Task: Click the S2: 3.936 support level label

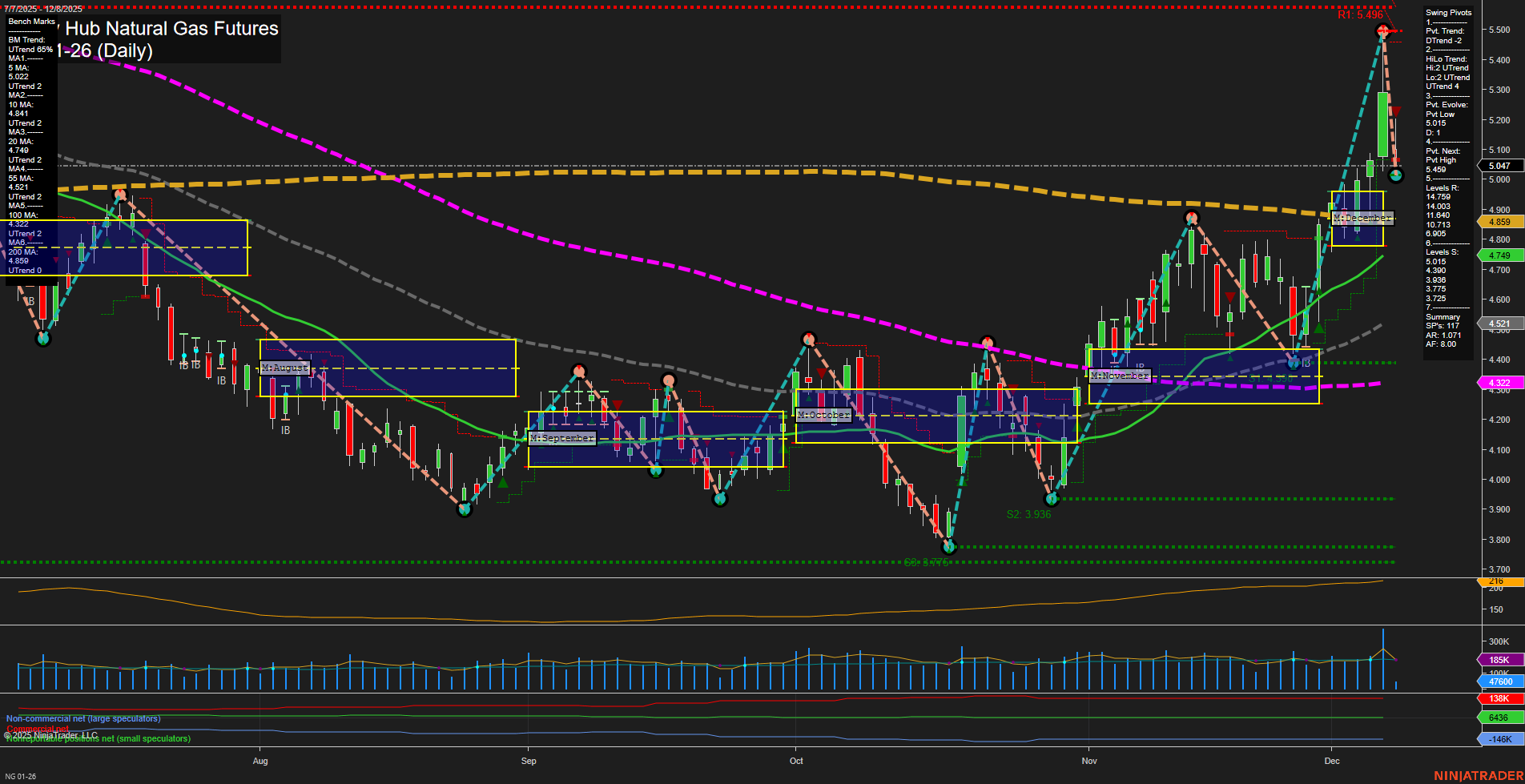Action: coord(1027,514)
